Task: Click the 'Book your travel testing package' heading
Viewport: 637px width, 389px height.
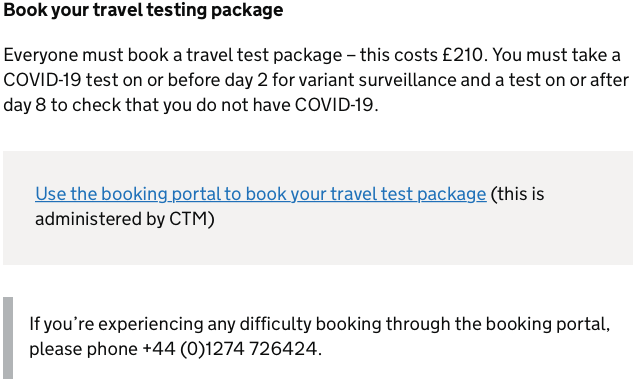Action: (x=143, y=10)
